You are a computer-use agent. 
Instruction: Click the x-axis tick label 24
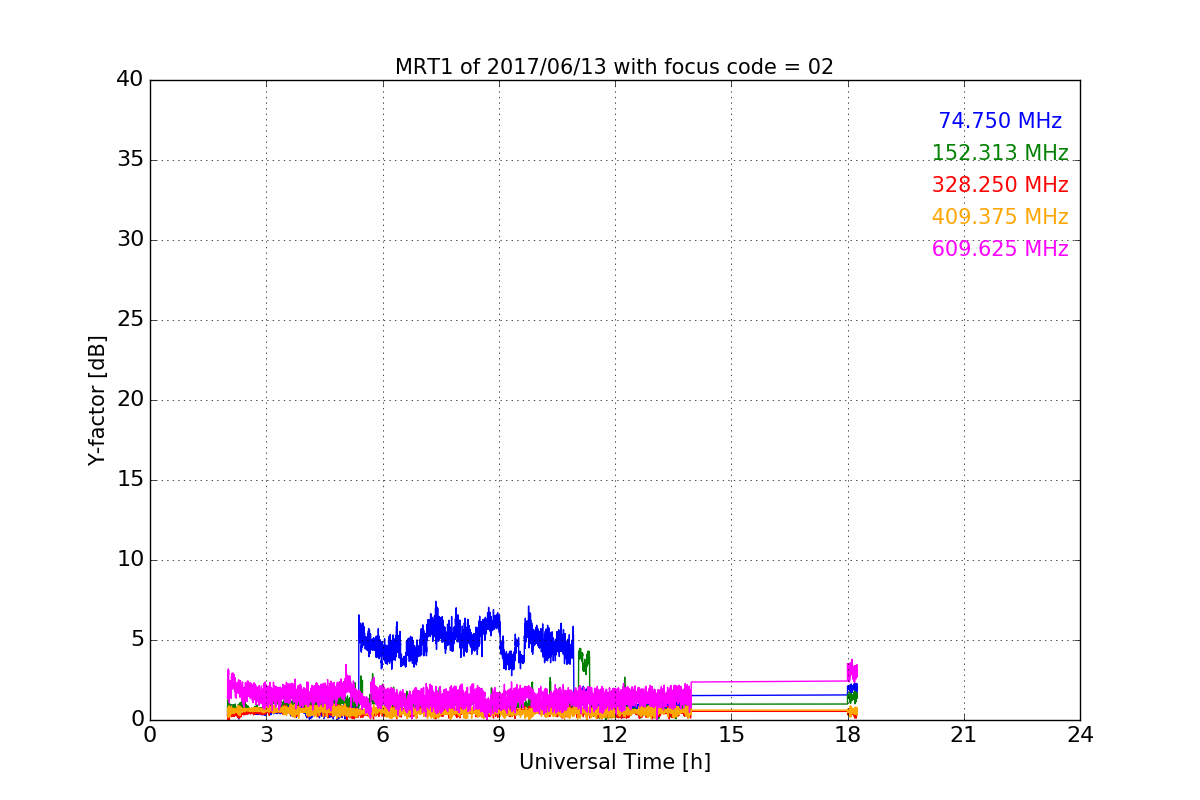pyautogui.click(x=1080, y=735)
